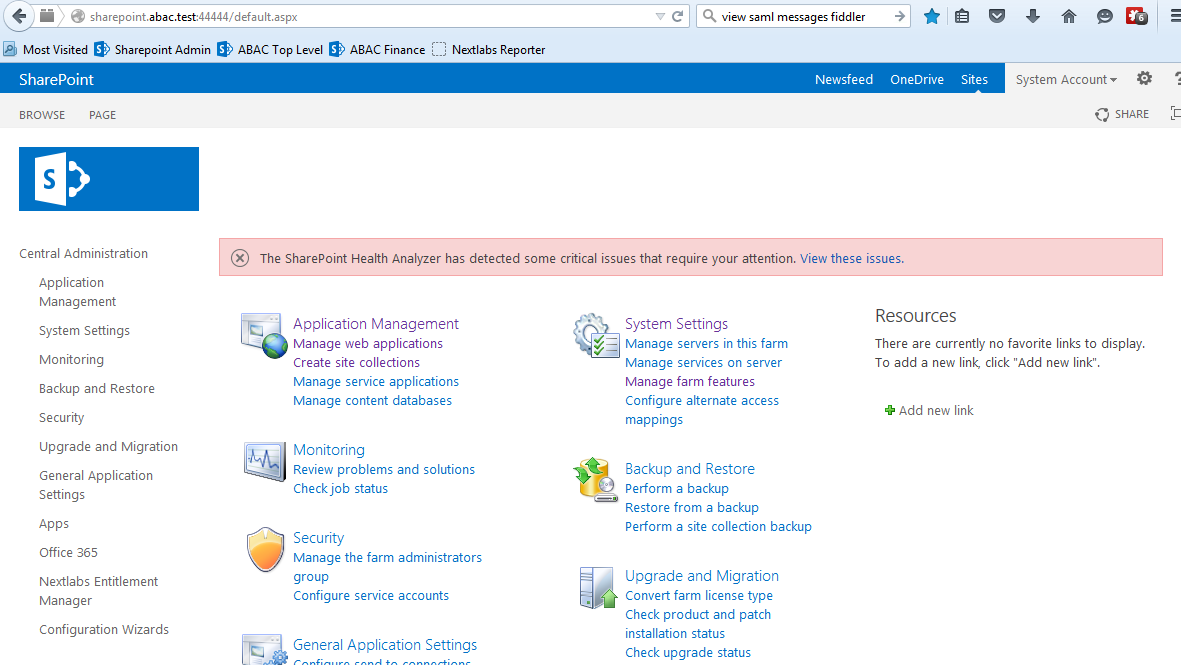
Task: Open Configure alternate access mappings link
Action: [x=702, y=410]
